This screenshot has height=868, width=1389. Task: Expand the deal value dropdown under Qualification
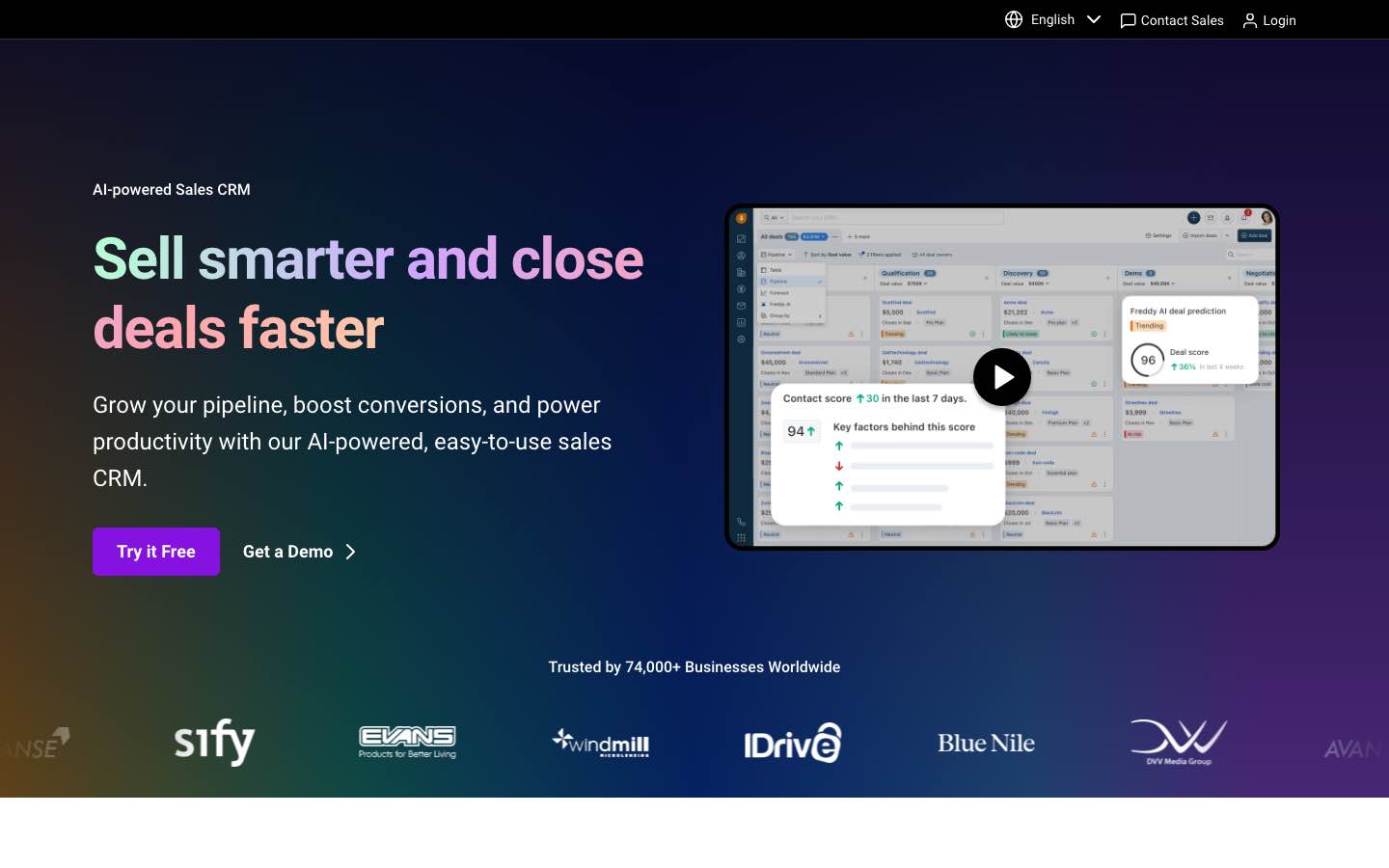(x=915, y=284)
